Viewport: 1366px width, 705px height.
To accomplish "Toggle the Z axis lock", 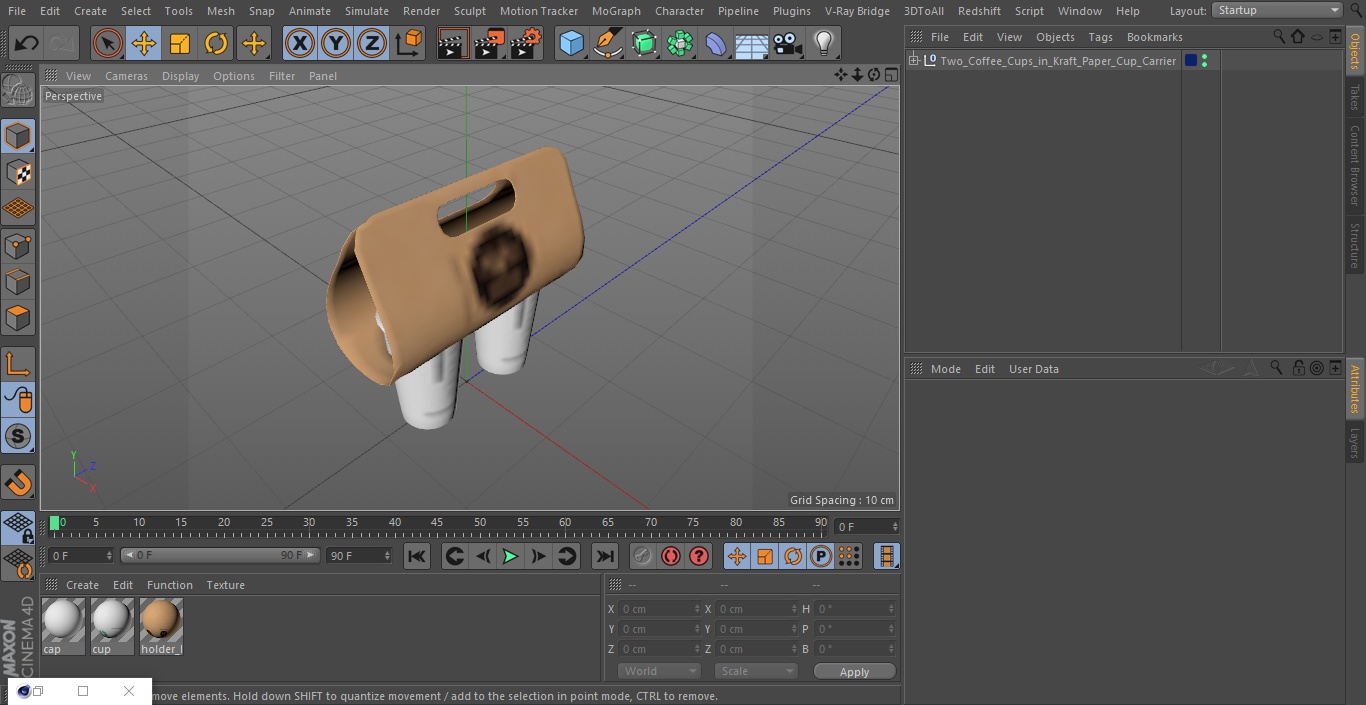I will point(372,43).
